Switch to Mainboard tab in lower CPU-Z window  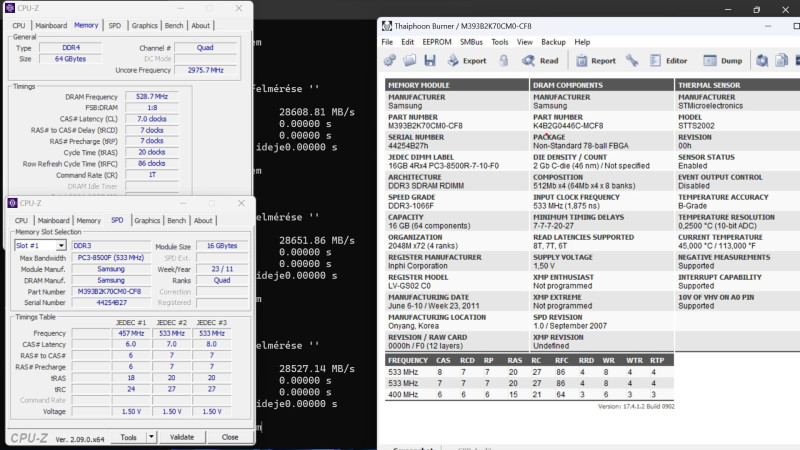tap(54, 220)
